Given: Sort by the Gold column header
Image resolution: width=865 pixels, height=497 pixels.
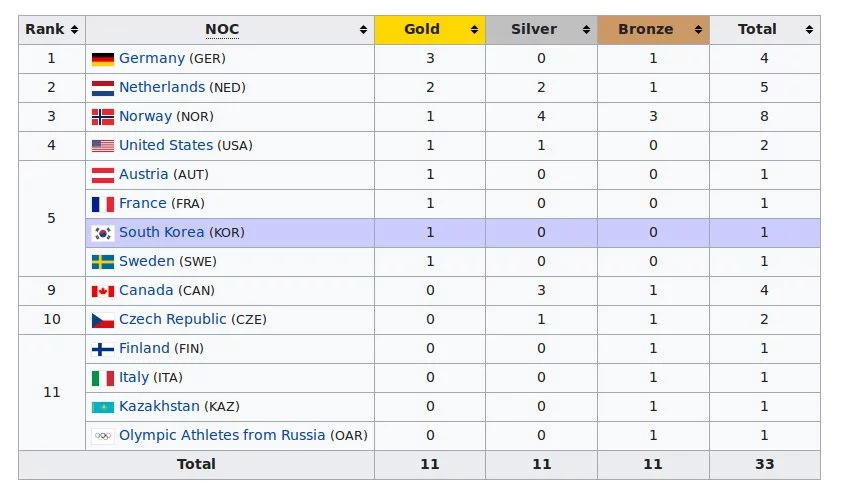Looking at the screenshot, I should click(430, 30).
